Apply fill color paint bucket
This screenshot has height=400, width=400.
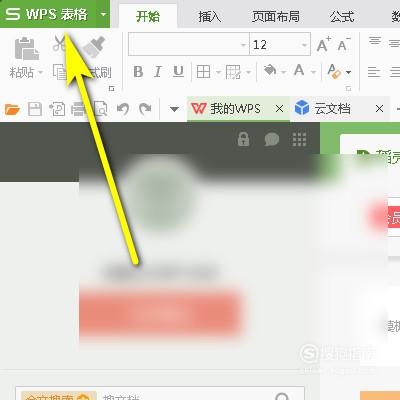click(x=270, y=71)
